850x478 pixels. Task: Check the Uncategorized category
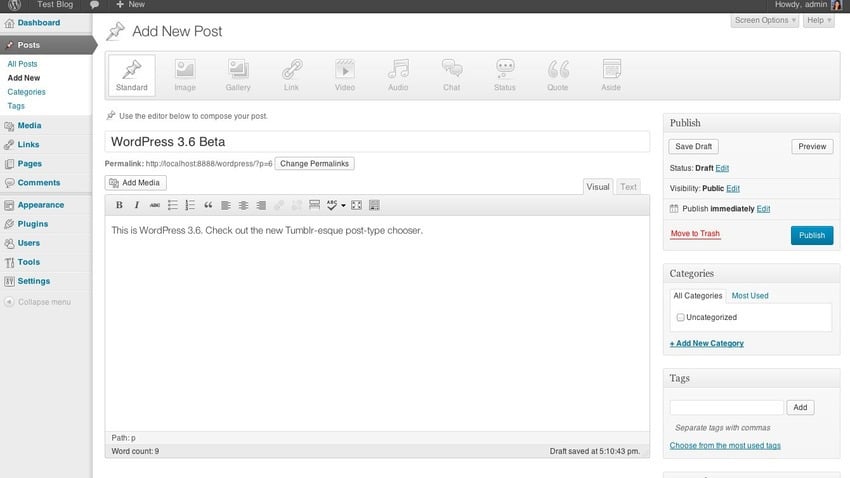[680, 317]
